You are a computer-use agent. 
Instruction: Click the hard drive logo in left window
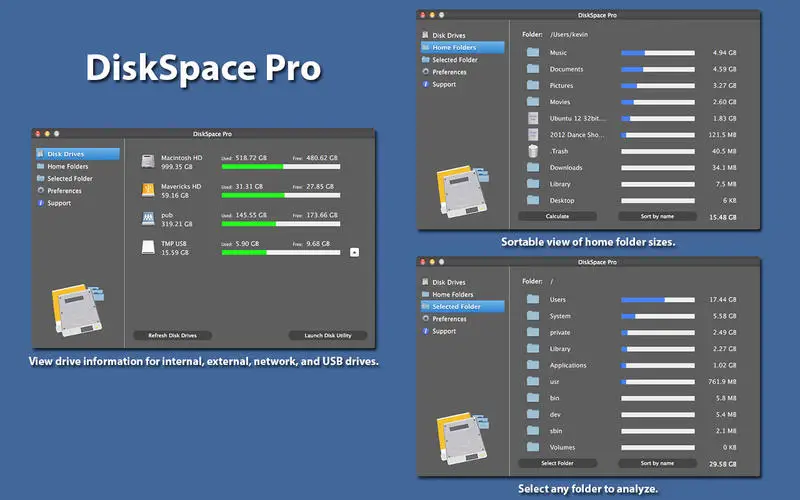coord(78,310)
